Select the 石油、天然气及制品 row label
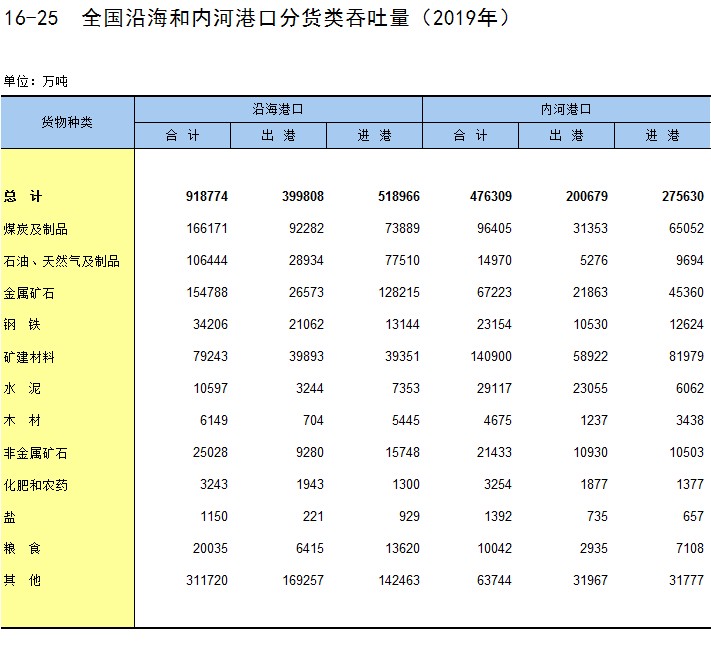The image size is (711, 661). tap(62, 261)
